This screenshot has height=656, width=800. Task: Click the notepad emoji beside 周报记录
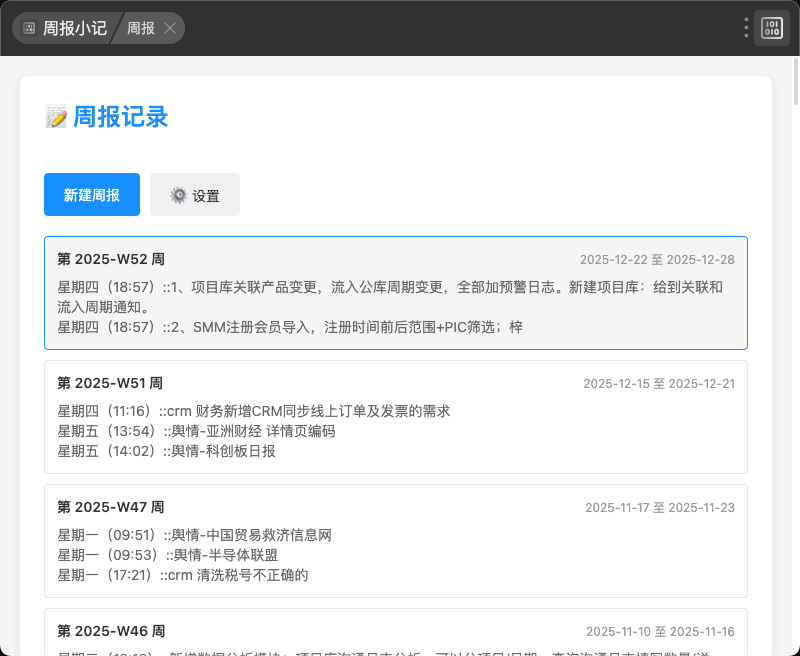tap(56, 117)
